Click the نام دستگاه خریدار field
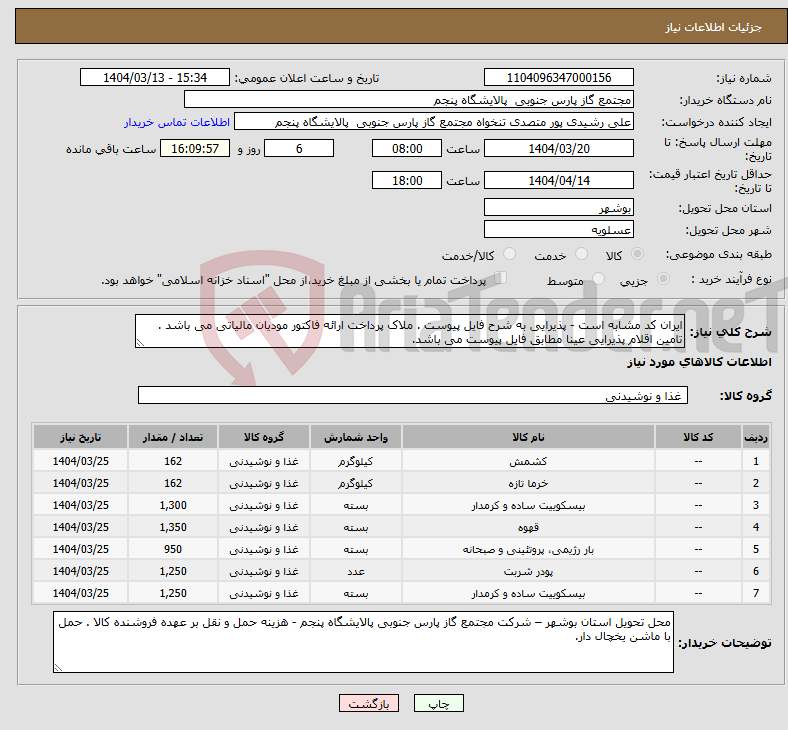Image resolution: width=788 pixels, height=730 pixels. pyautogui.click(x=409, y=99)
